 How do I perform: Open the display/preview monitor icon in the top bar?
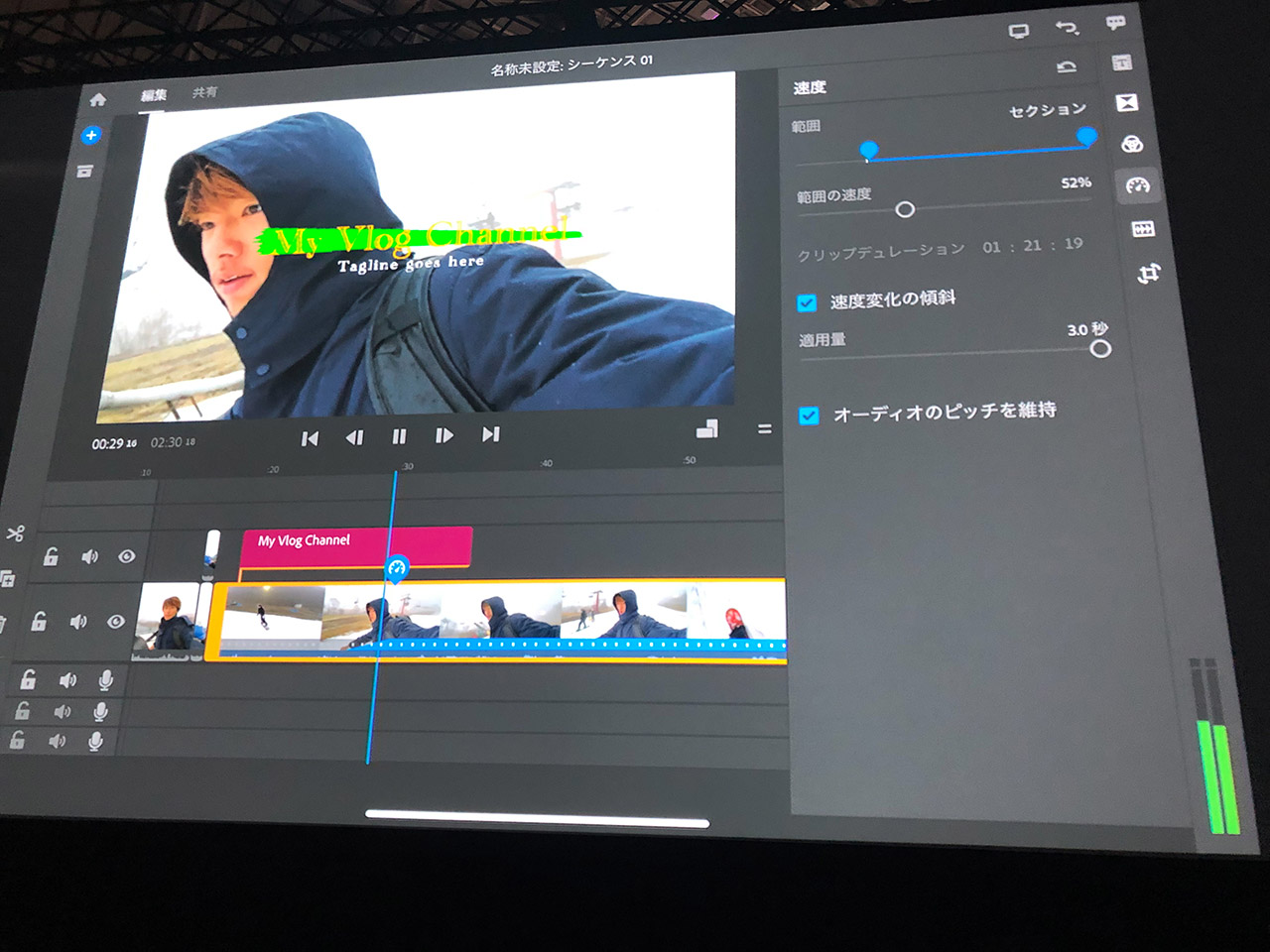coord(1018,32)
